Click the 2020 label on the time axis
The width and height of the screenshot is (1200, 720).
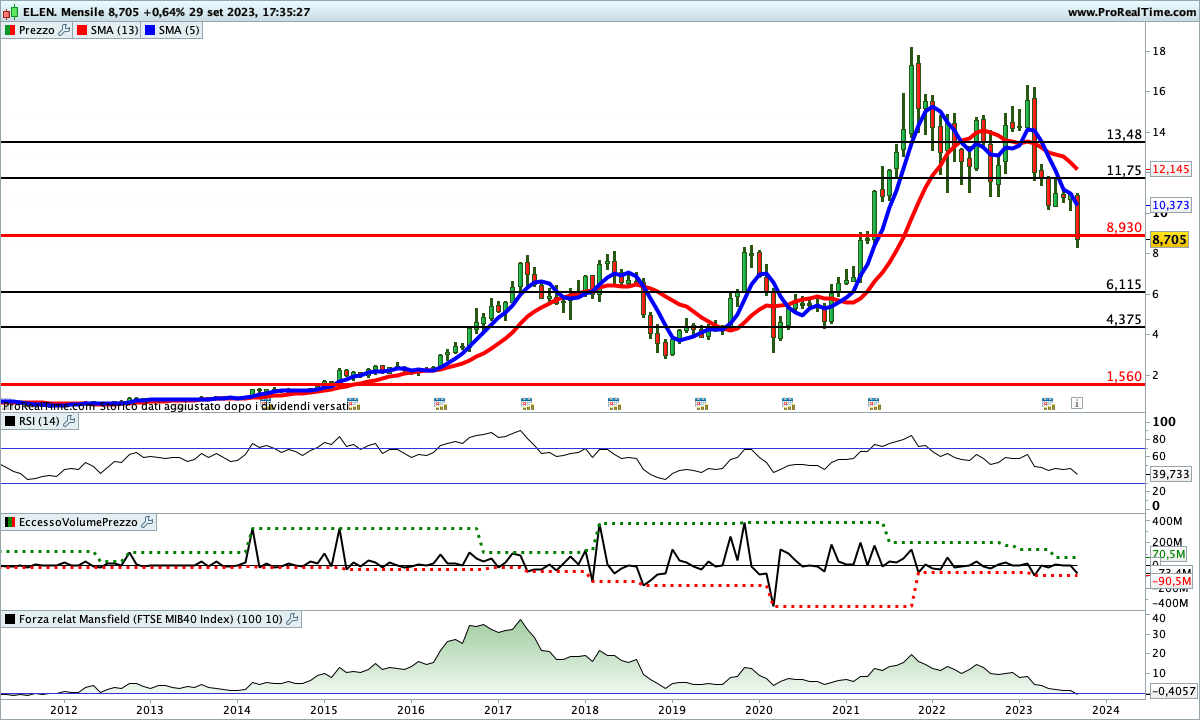click(758, 709)
